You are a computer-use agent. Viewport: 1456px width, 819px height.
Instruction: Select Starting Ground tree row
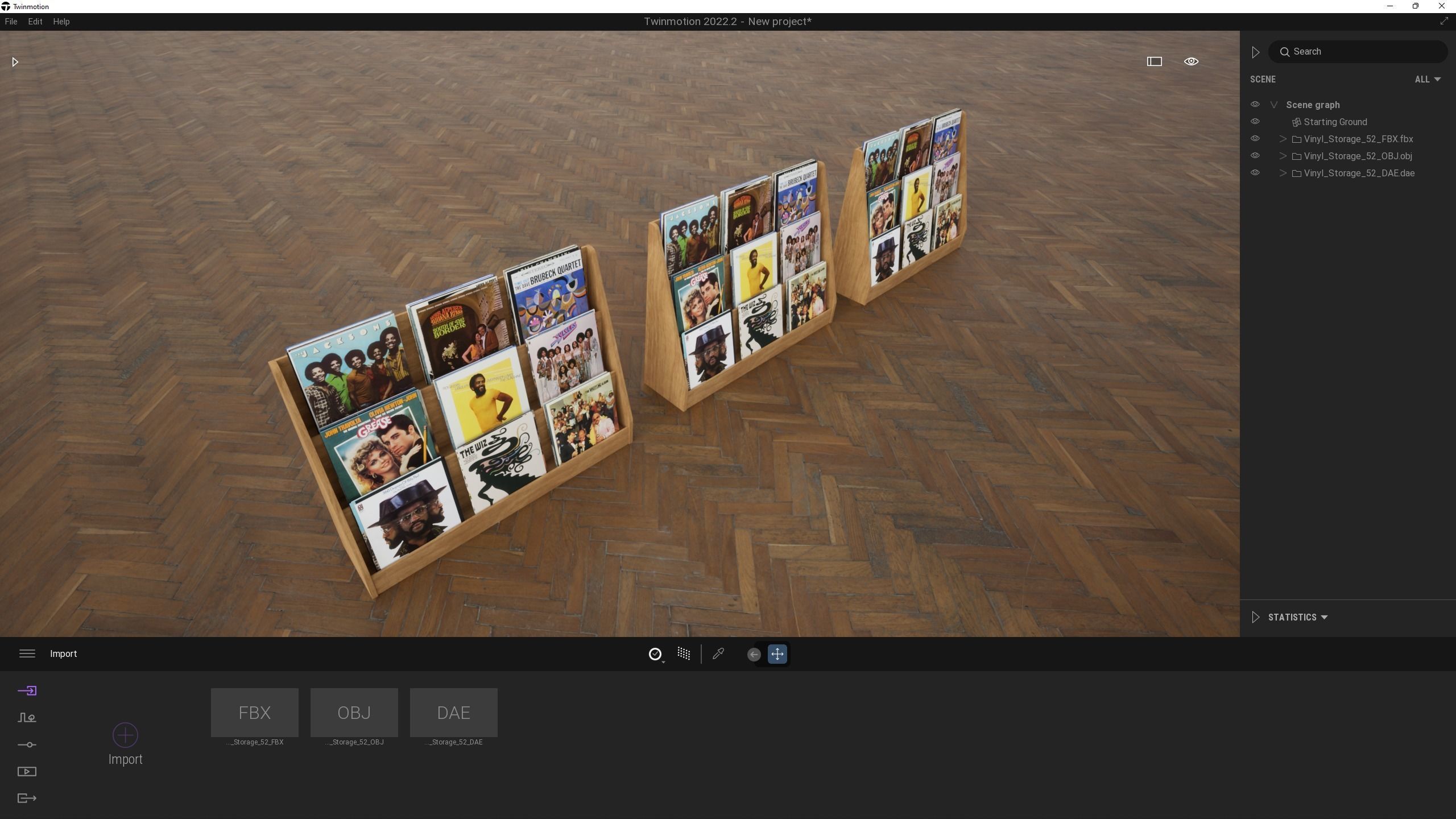coord(1347,122)
